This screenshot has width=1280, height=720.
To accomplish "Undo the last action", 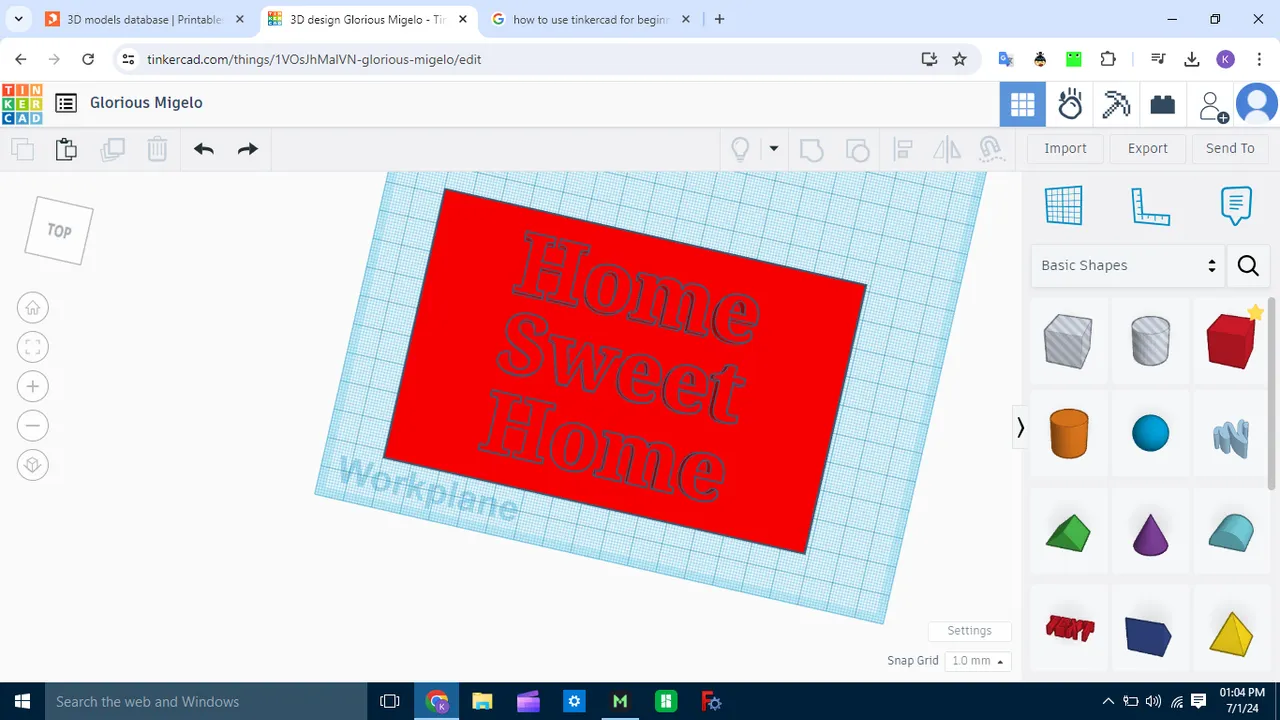I will tap(203, 148).
